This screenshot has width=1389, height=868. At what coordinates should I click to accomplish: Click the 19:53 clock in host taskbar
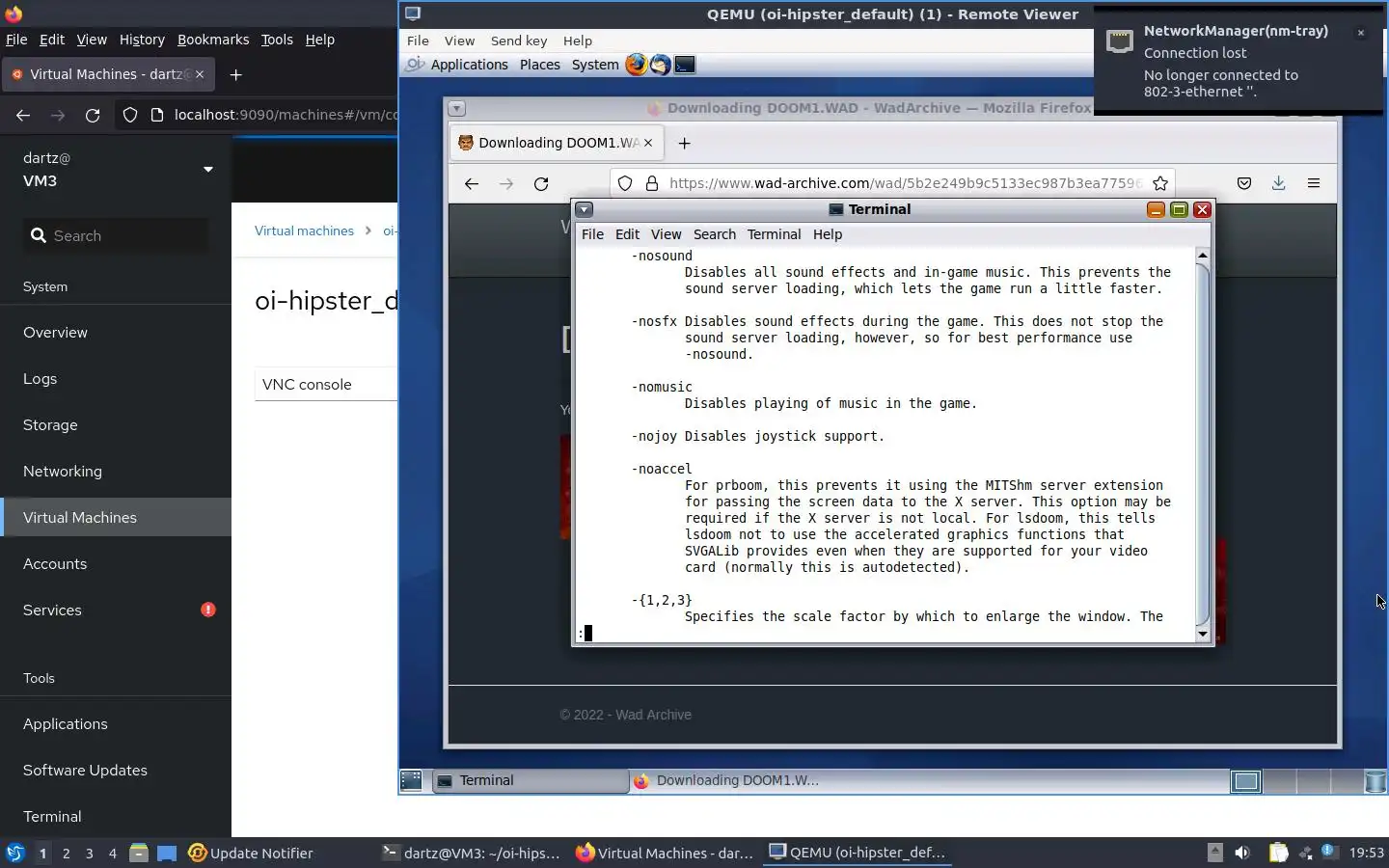click(1366, 853)
